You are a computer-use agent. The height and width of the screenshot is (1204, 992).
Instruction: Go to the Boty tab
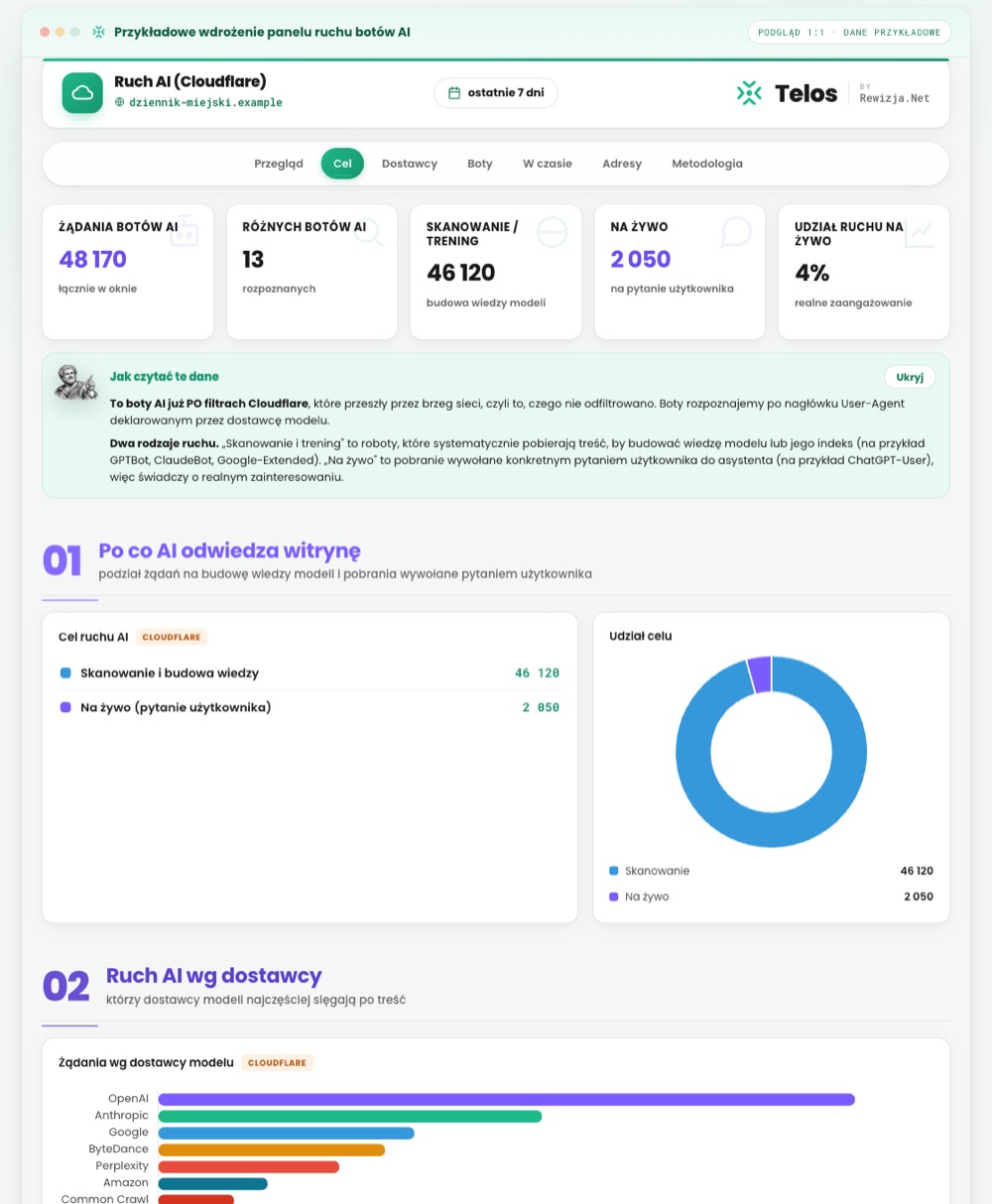point(480,164)
